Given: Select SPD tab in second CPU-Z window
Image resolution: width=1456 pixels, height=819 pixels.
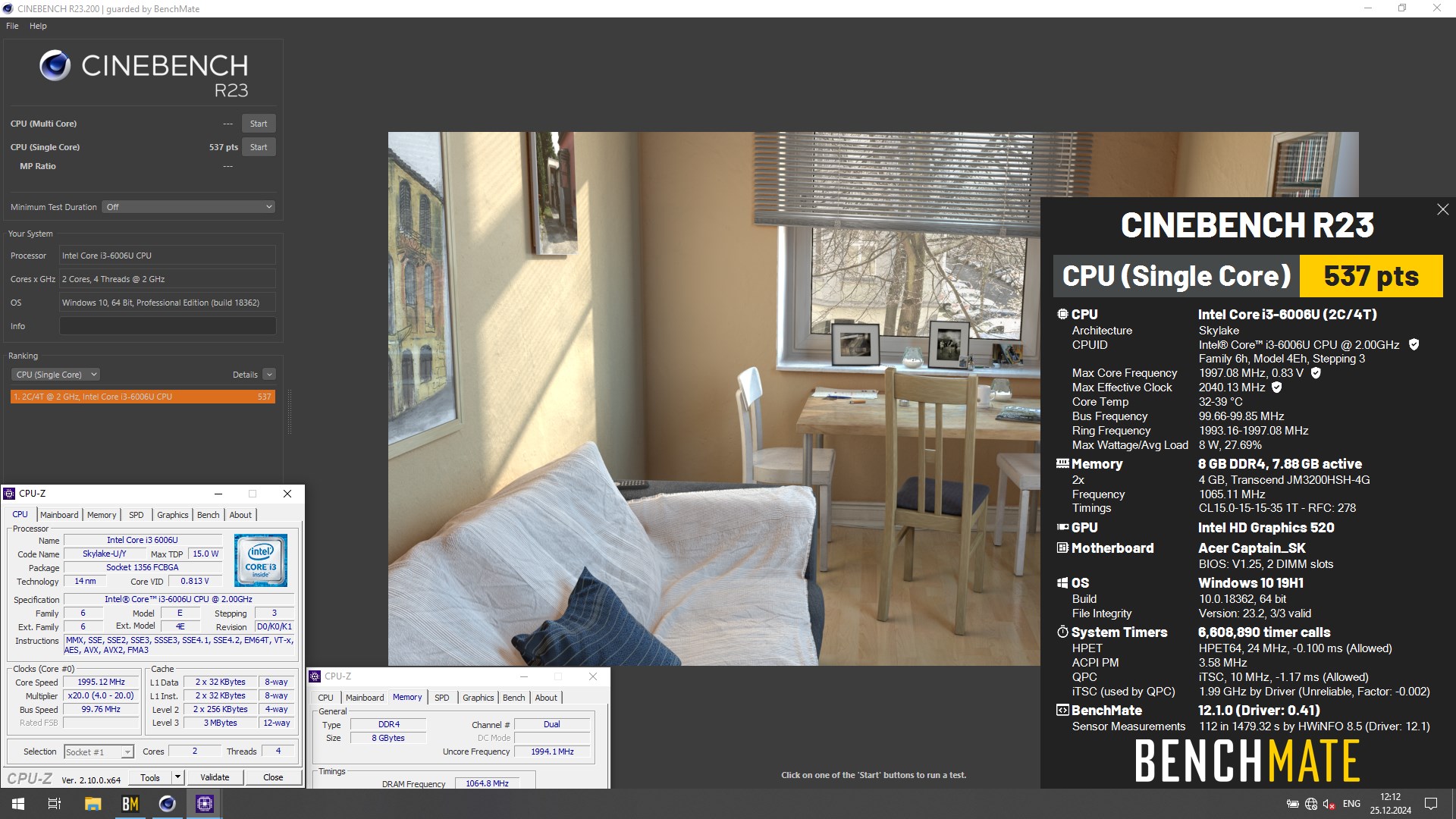Looking at the screenshot, I should (442, 698).
